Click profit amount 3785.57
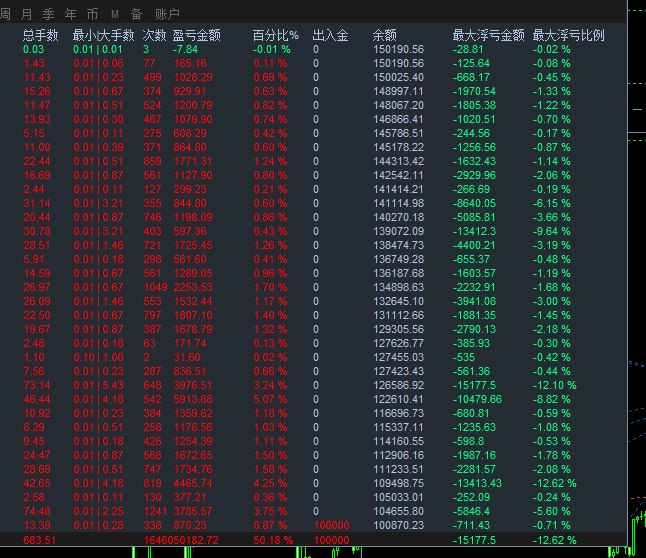Image resolution: width=646 pixels, height=558 pixels. pyautogui.click(x=193, y=512)
